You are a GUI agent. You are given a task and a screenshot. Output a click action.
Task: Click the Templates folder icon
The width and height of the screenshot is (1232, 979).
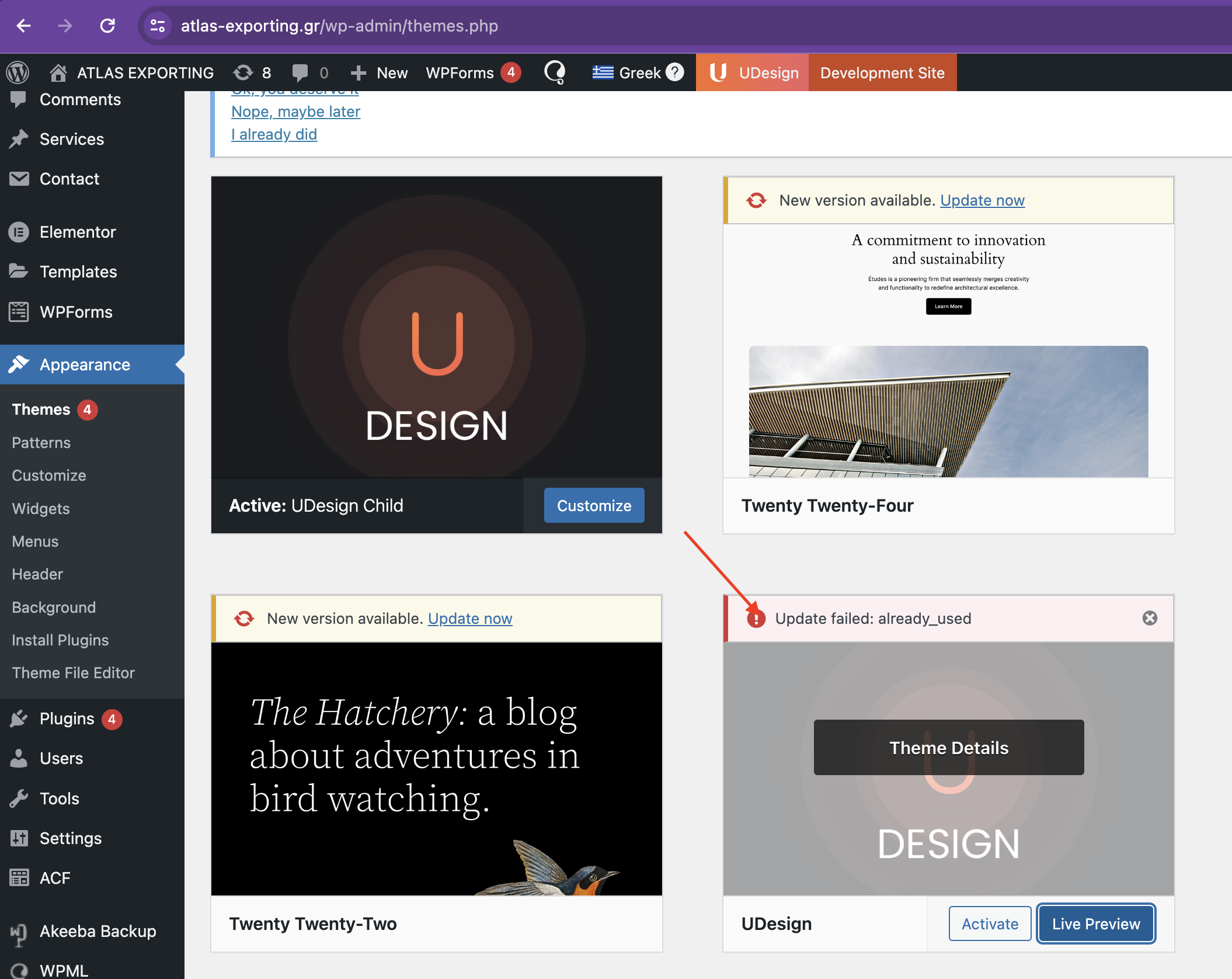click(19, 272)
